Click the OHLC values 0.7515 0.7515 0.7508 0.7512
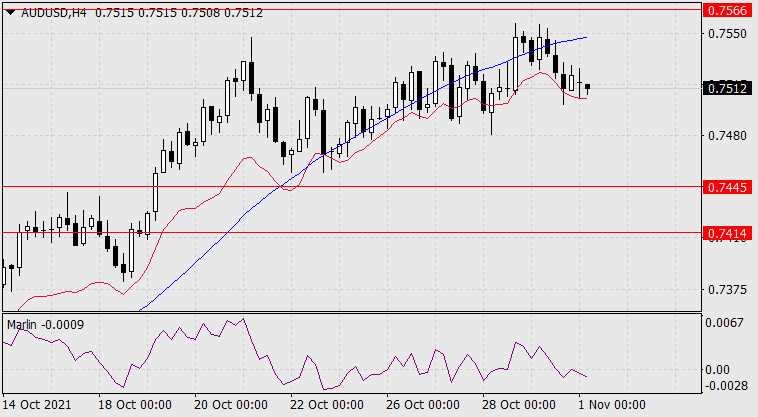The width and height of the screenshot is (758, 417). tap(179, 13)
